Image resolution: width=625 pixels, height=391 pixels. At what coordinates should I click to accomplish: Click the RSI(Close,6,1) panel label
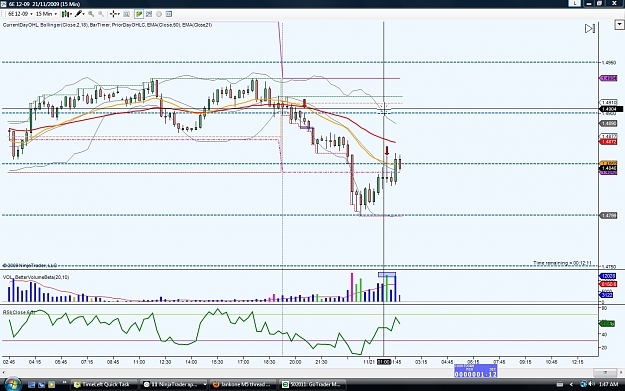(x=19, y=312)
